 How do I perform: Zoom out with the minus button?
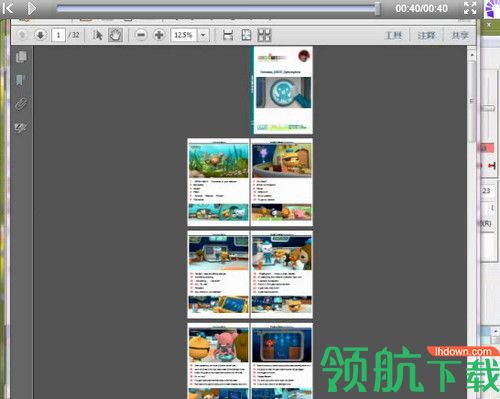point(141,35)
